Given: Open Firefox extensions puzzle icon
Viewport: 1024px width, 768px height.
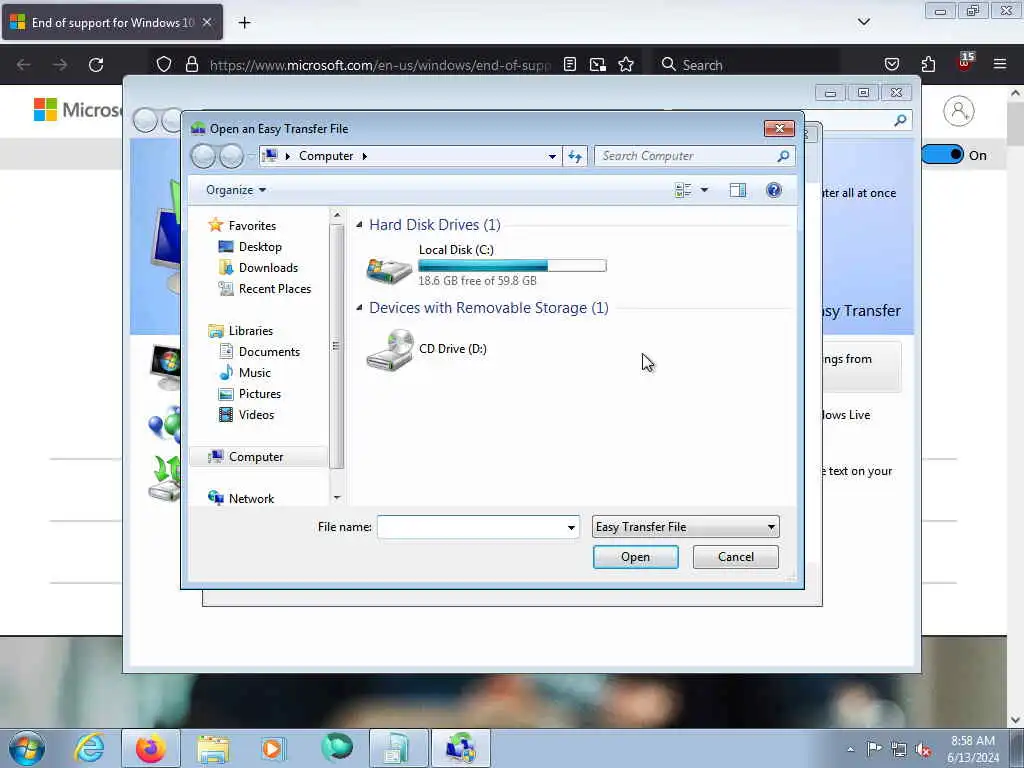Looking at the screenshot, I should [928, 64].
